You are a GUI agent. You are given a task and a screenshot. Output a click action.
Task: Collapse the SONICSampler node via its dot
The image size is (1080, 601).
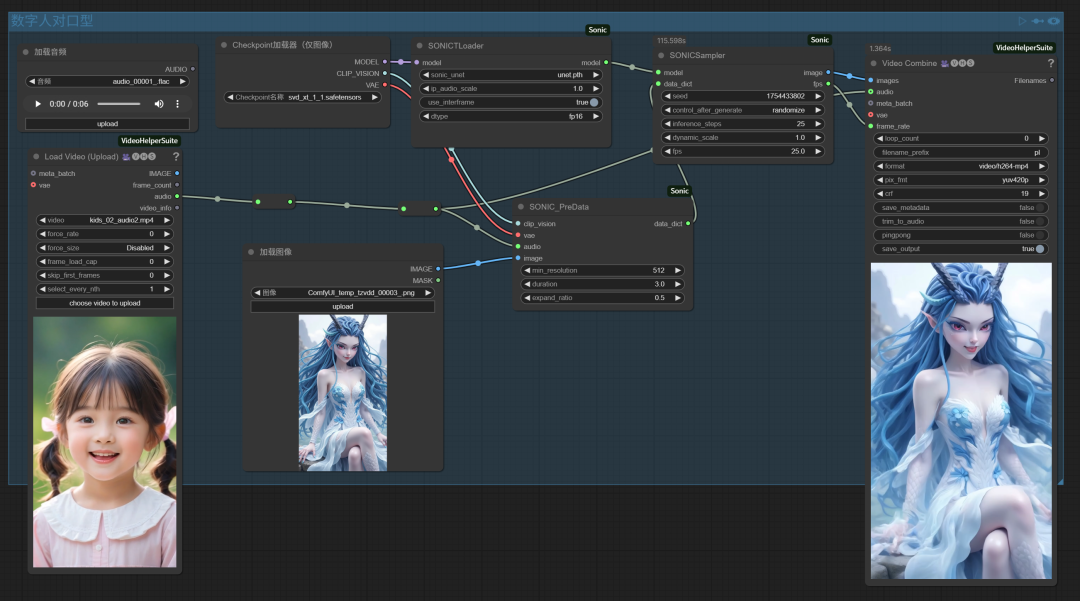point(663,56)
